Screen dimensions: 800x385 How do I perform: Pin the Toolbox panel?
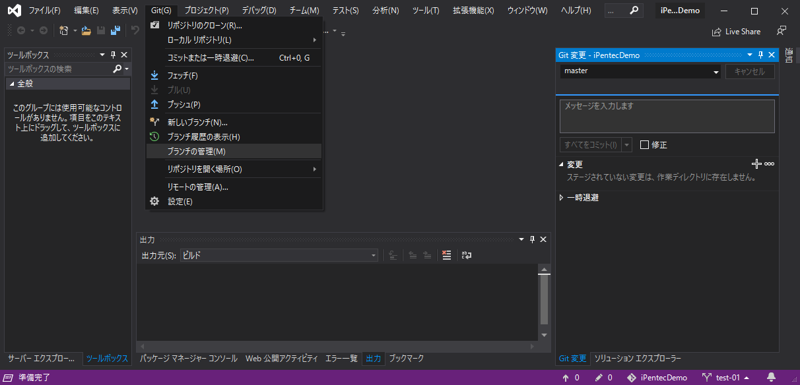[113, 55]
